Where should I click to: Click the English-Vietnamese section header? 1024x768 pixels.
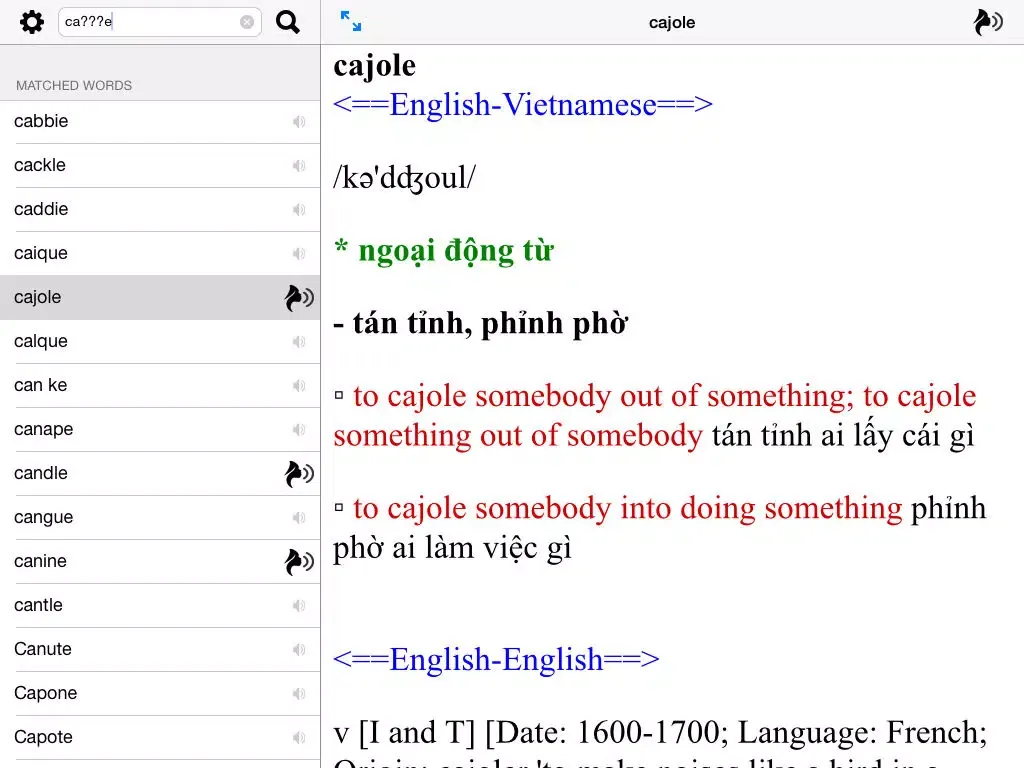(522, 104)
